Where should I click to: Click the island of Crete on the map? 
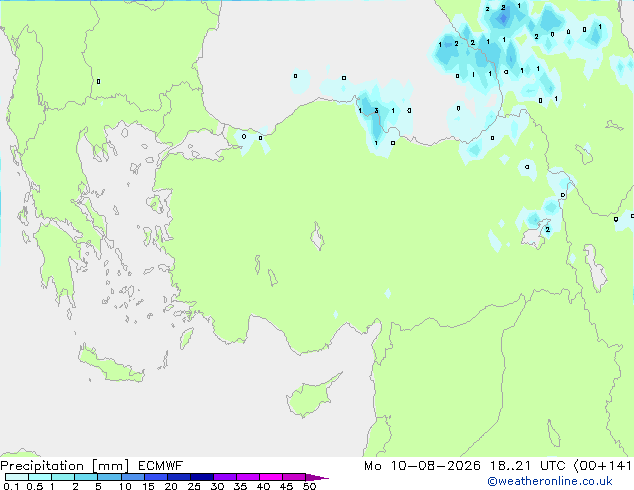[x=111, y=366]
